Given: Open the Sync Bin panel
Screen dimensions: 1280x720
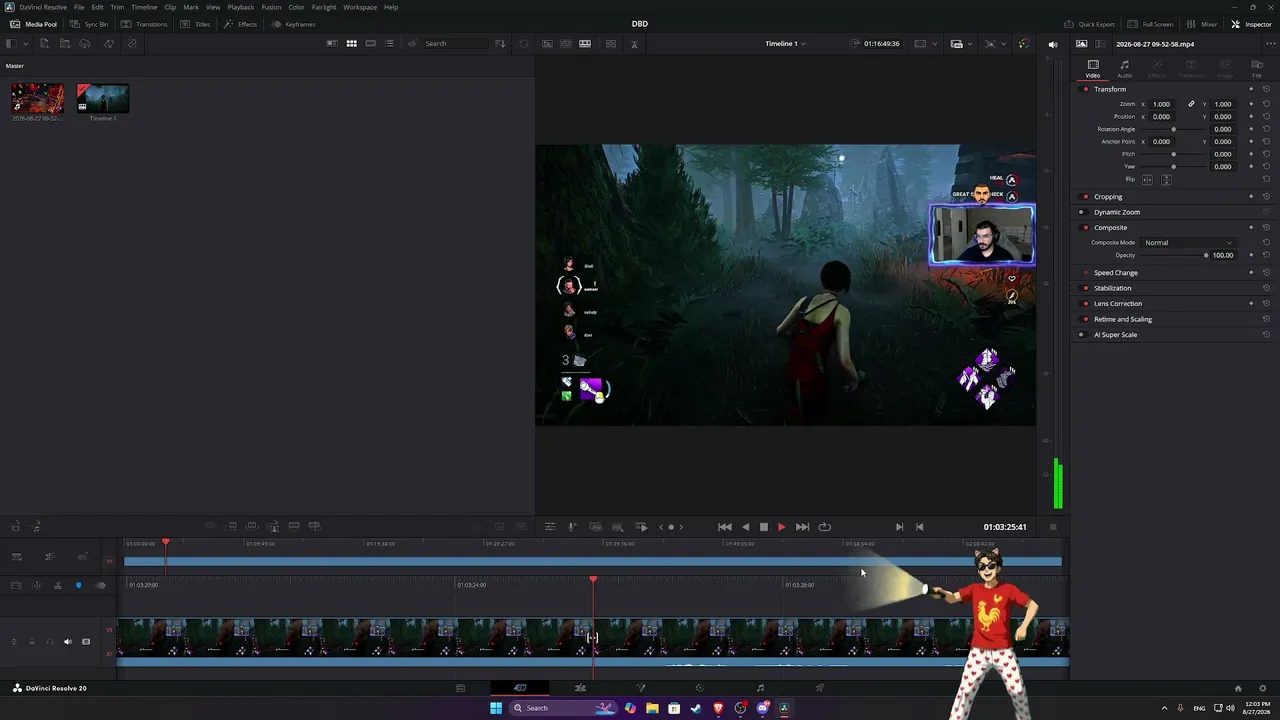Looking at the screenshot, I should [x=89, y=24].
